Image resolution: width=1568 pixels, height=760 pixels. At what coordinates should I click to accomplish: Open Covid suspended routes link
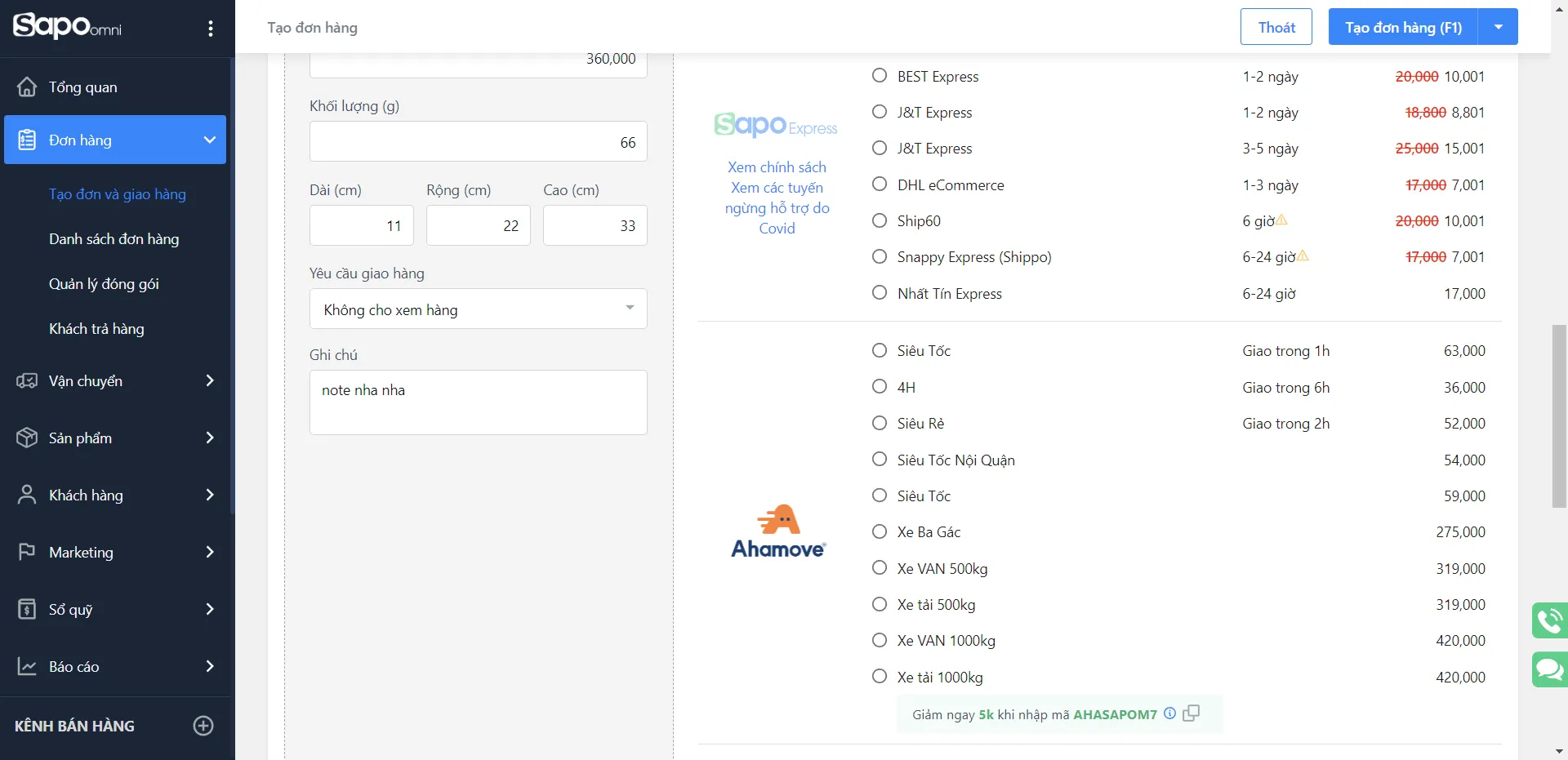(777, 207)
